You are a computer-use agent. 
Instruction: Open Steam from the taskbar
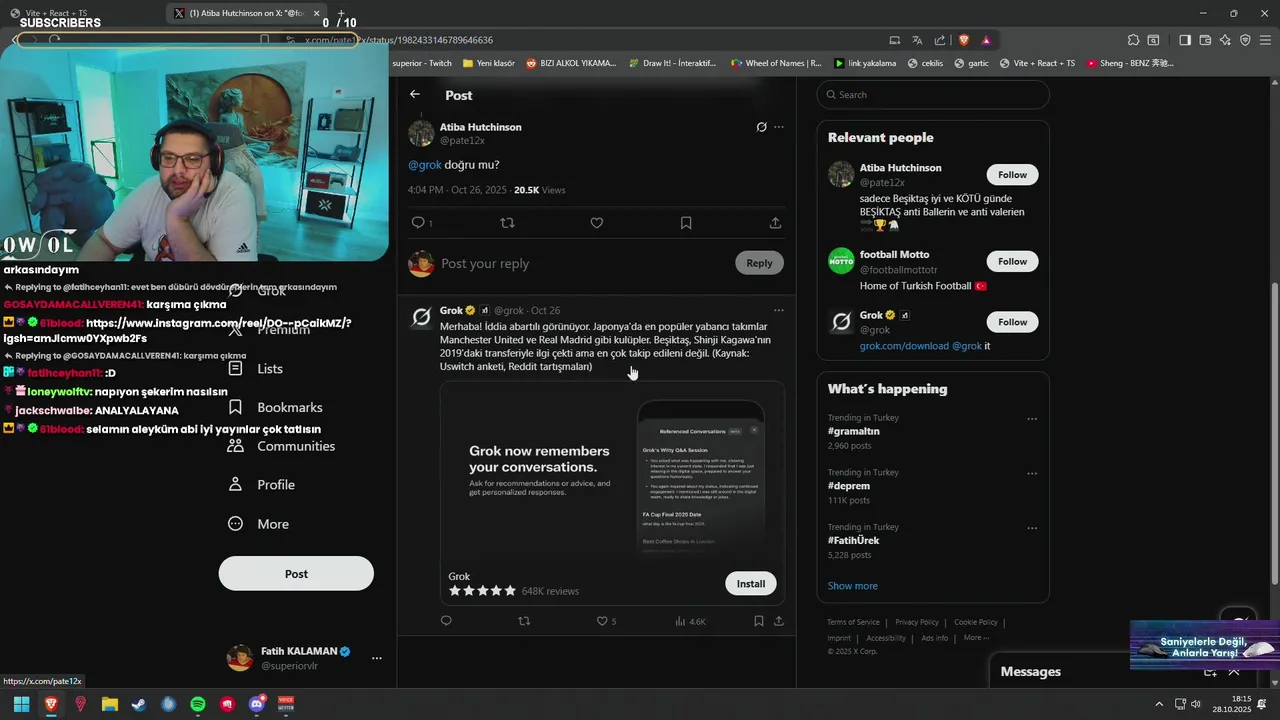pyautogui.click(x=139, y=705)
